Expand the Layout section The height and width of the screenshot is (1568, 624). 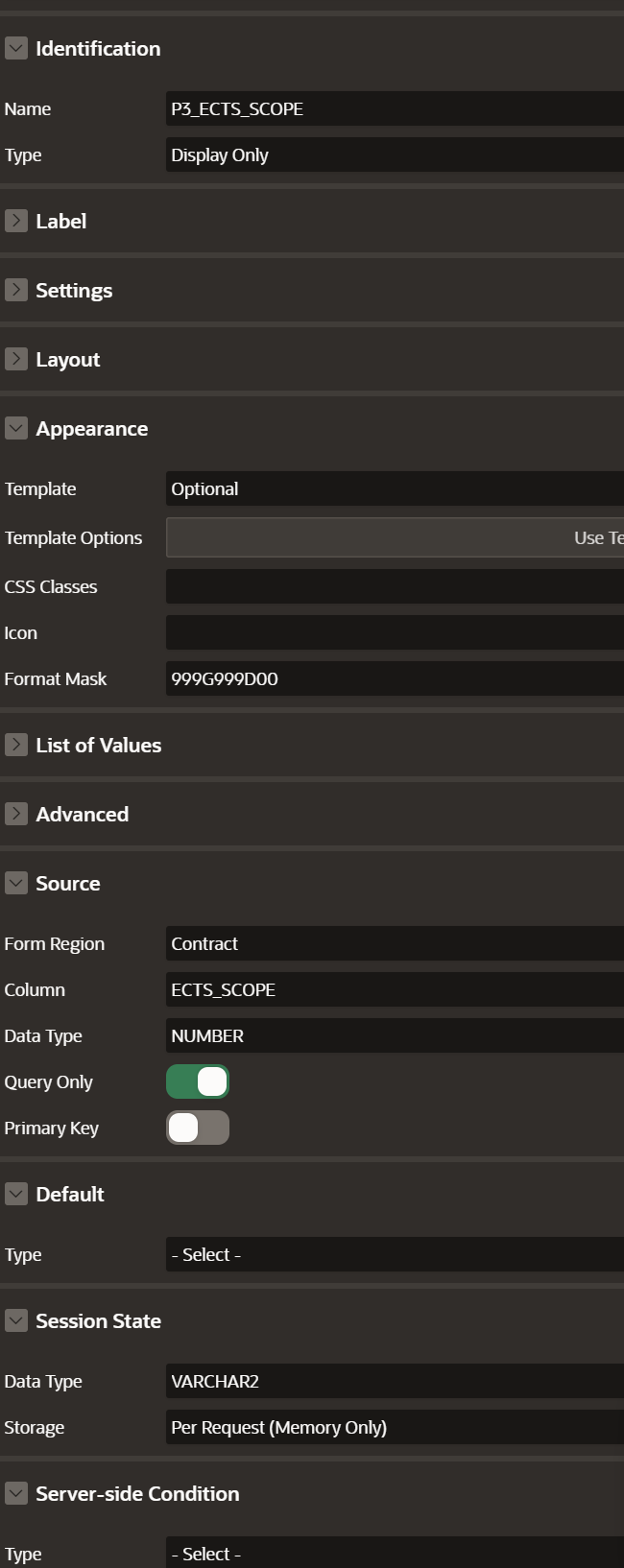click(x=15, y=359)
